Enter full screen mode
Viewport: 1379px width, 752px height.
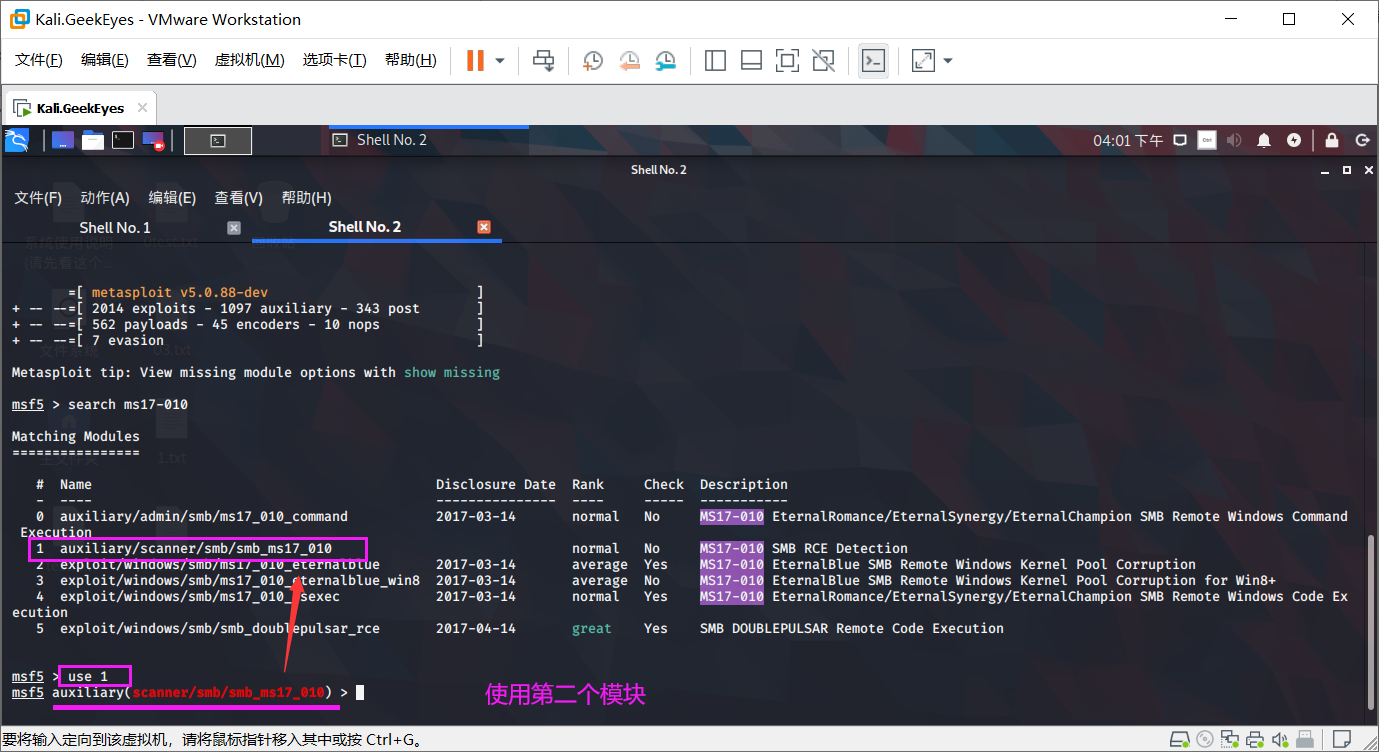point(787,61)
